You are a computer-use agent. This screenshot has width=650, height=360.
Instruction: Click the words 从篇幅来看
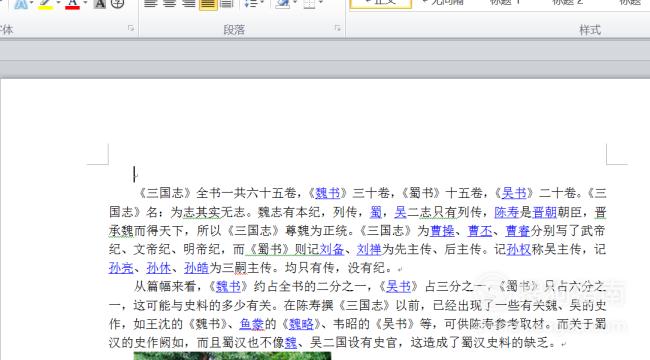pyautogui.click(x=165, y=287)
